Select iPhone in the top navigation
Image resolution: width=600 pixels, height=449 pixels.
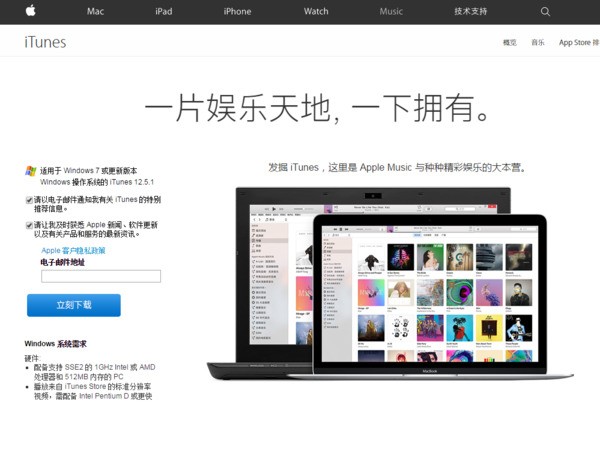click(x=237, y=11)
